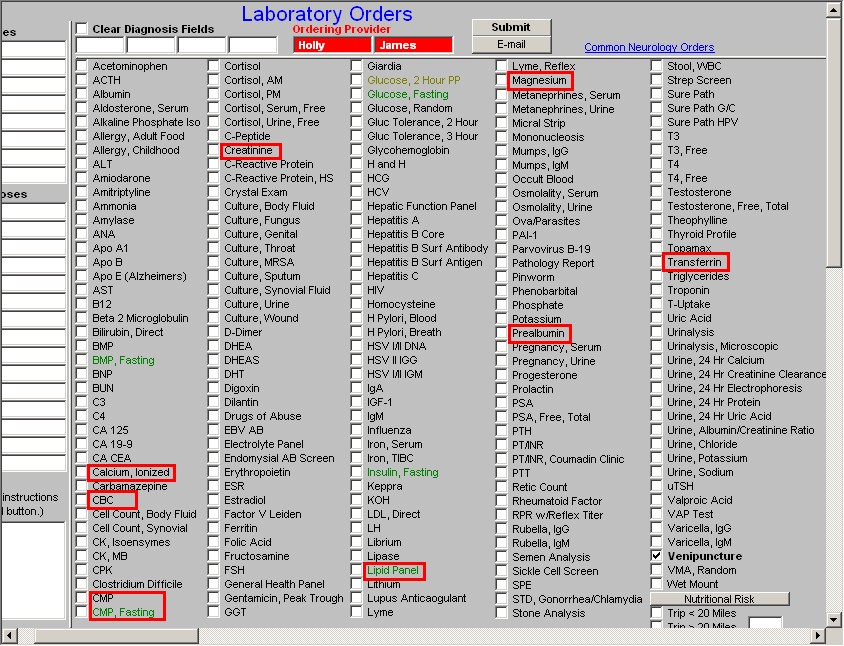This screenshot has width=844, height=646.
Task: Check the Lipase box
Action: click(x=356, y=556)
